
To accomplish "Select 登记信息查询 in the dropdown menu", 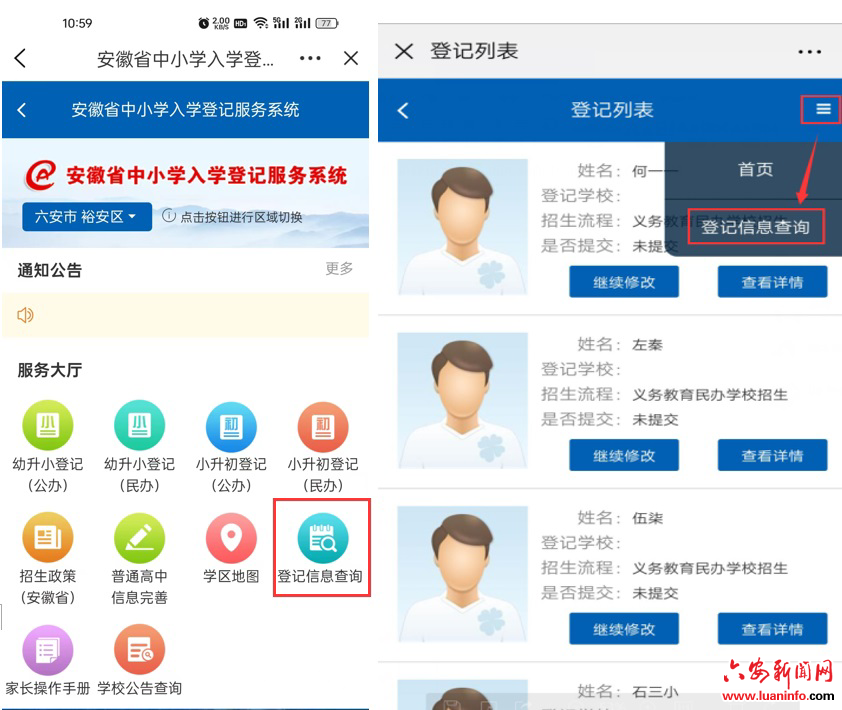I will pos(755,227).
